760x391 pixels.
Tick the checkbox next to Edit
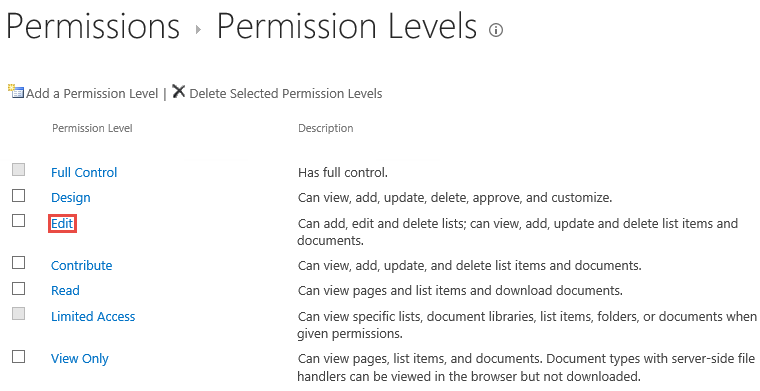(x=18, y=220)
